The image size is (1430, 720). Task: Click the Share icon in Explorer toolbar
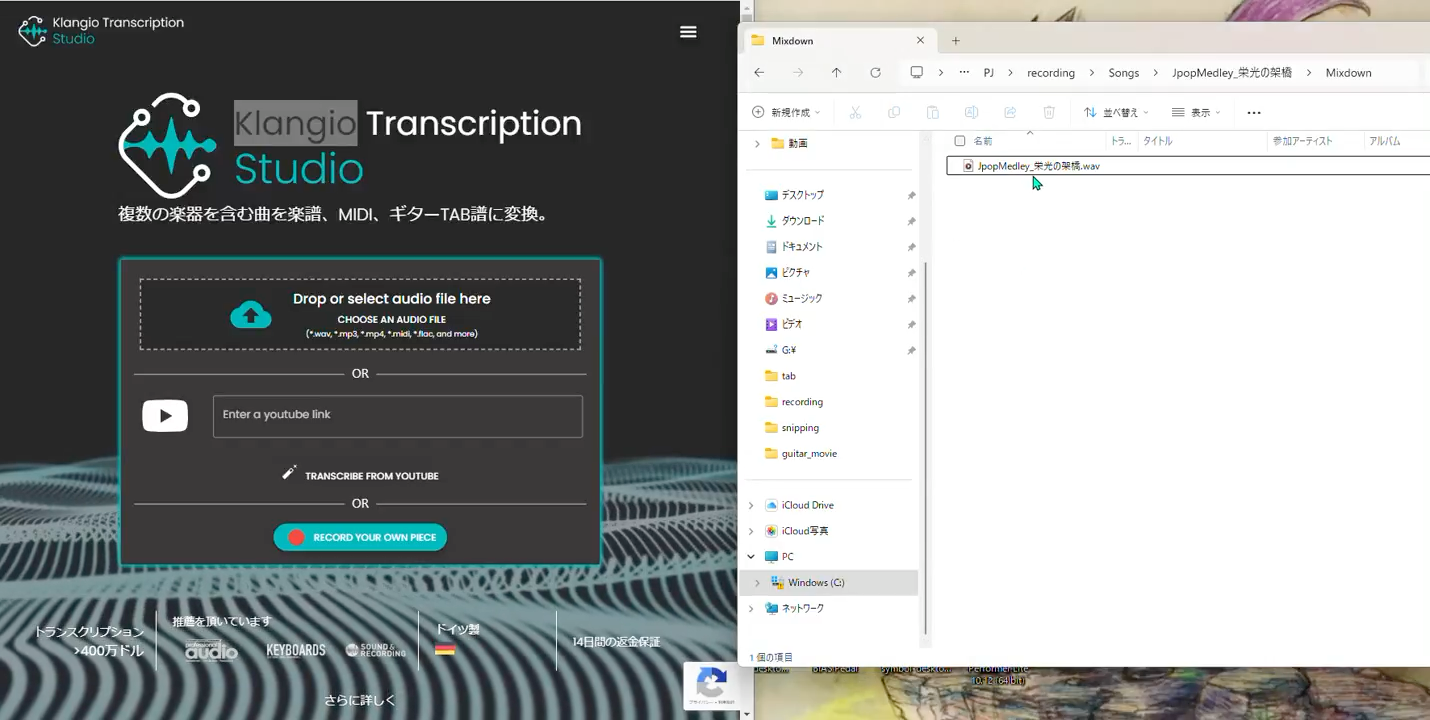[x=1010, y=113]
